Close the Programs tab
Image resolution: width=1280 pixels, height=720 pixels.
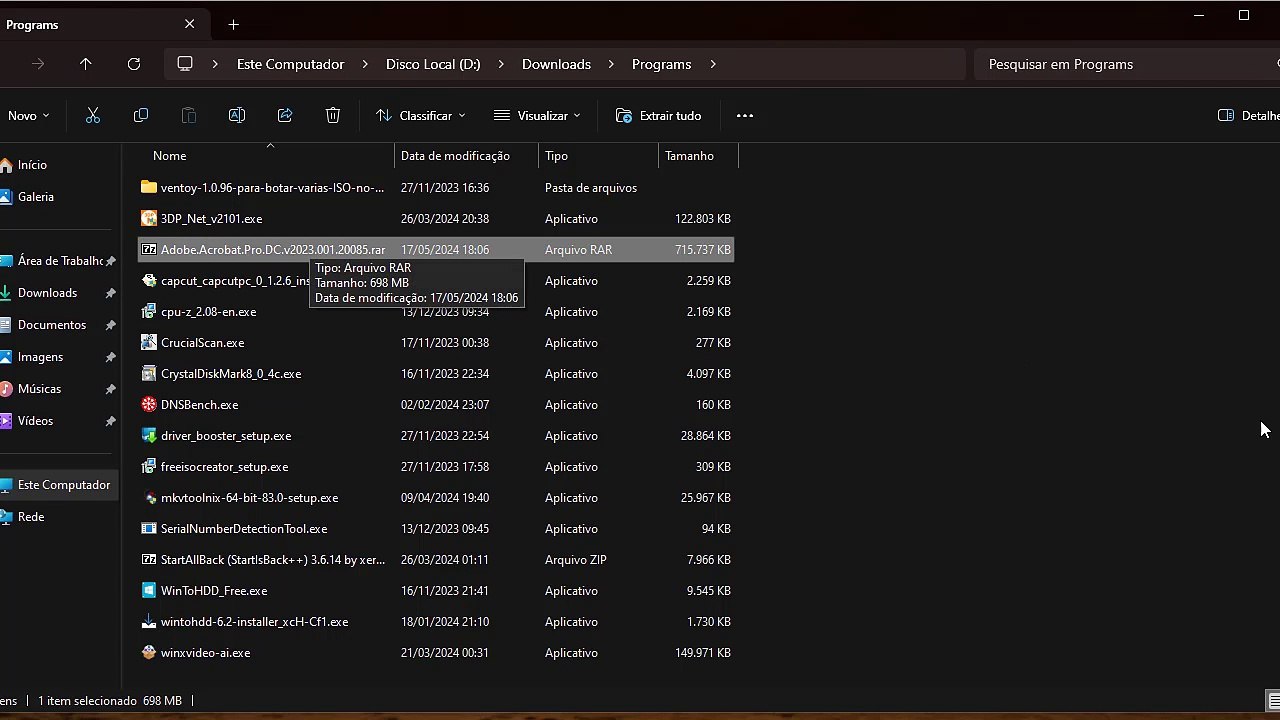point(190,24)
